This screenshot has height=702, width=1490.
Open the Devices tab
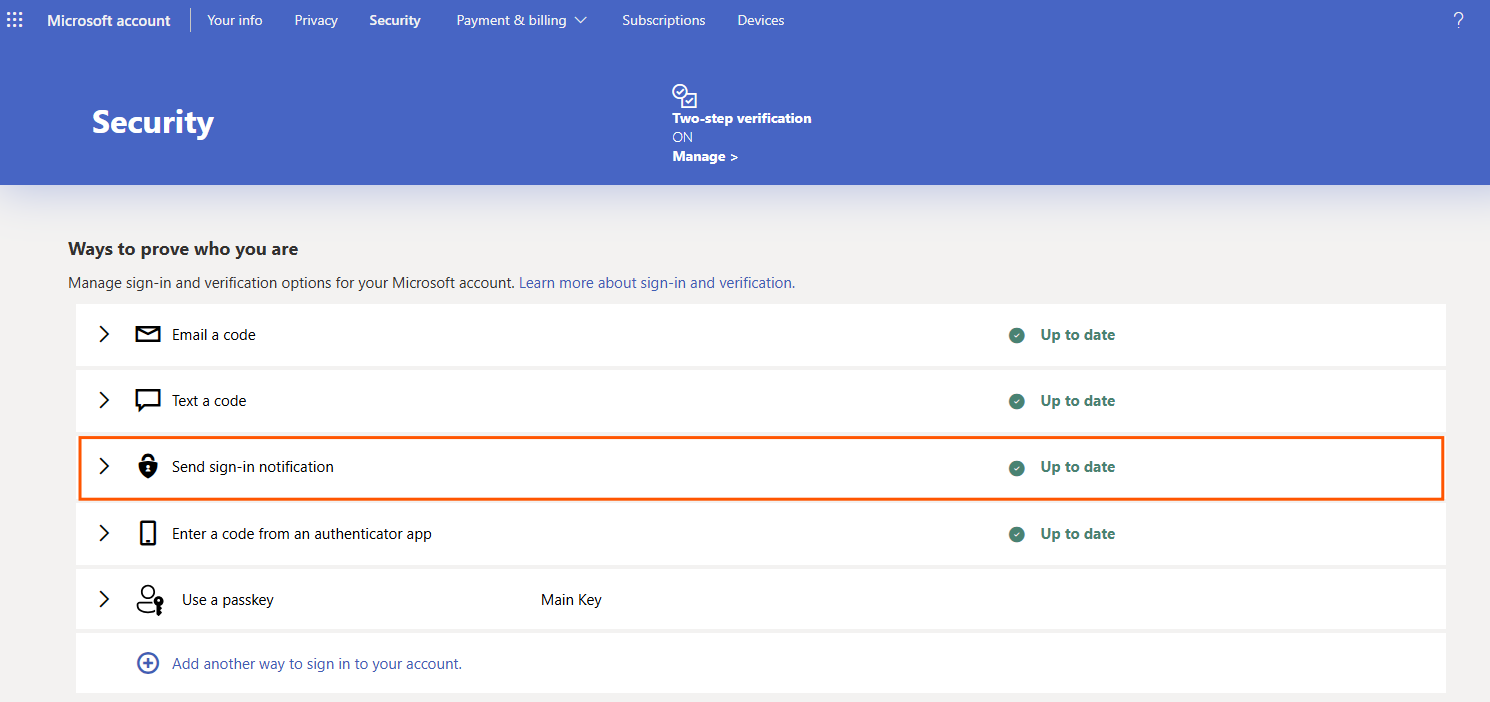[x=761, y=20]
